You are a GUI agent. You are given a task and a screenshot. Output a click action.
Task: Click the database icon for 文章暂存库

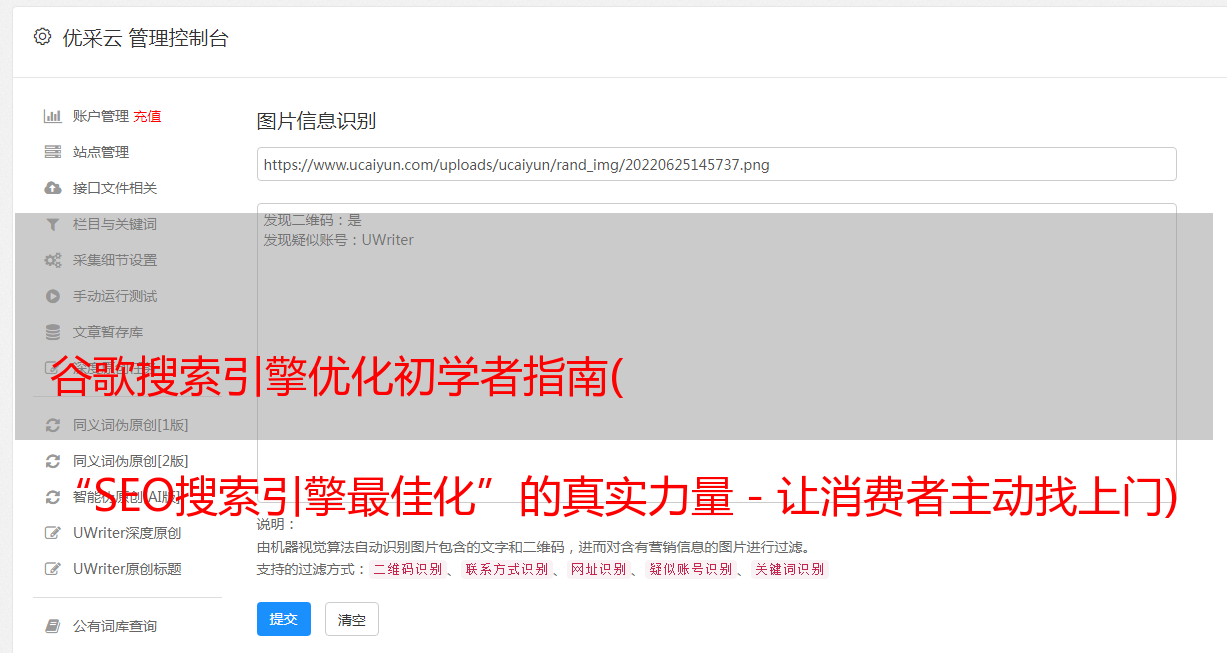click(53, 332)
